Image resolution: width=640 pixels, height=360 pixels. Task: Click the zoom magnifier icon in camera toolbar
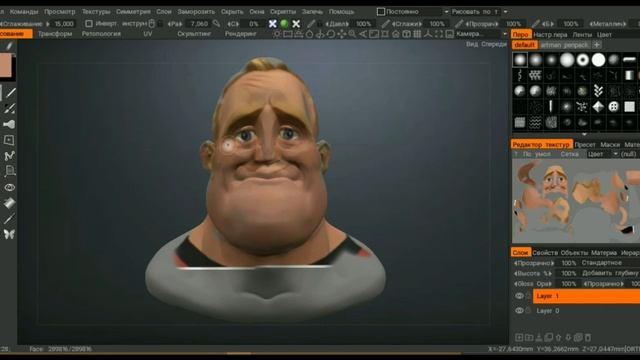(352, 34)
